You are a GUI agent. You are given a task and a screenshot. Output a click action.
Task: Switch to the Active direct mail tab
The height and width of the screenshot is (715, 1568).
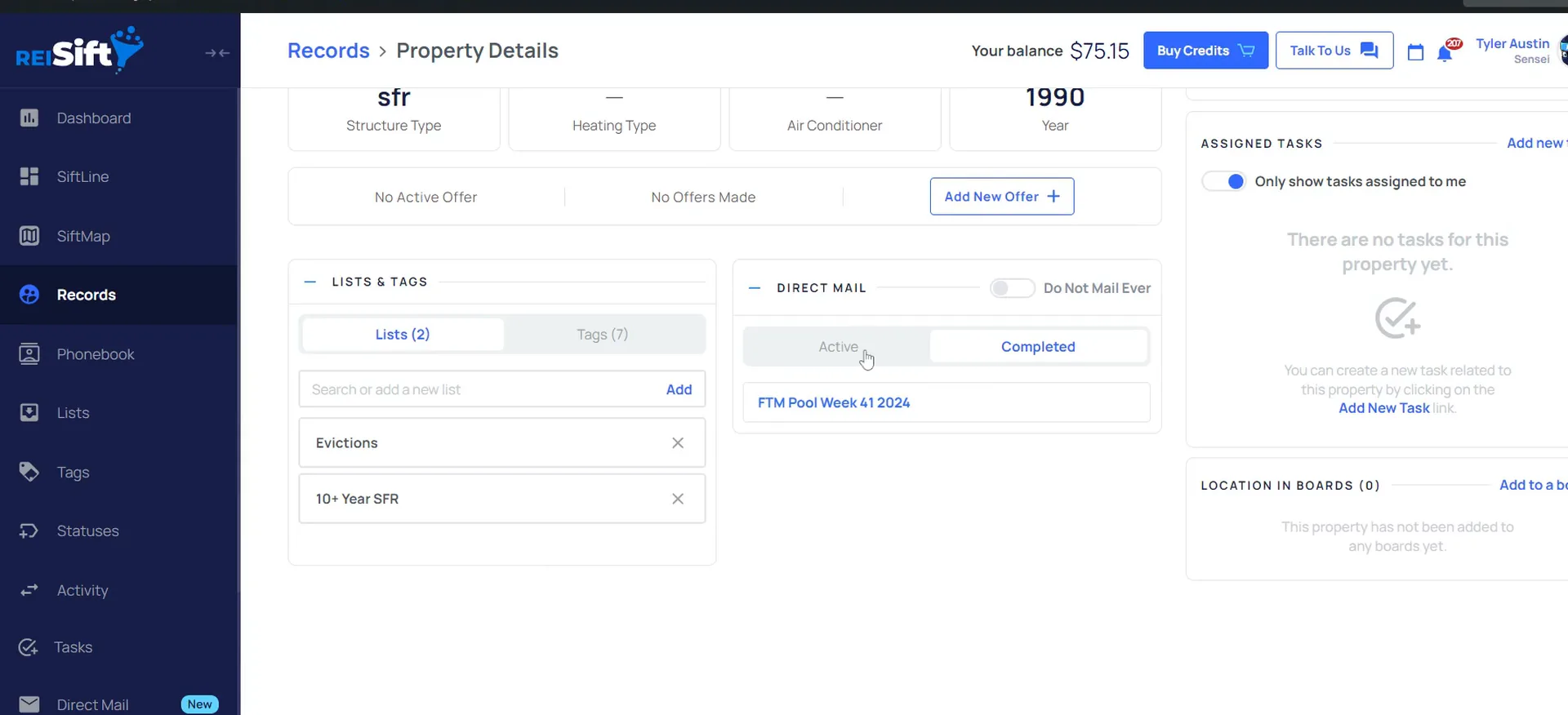(x=838, y=347)
